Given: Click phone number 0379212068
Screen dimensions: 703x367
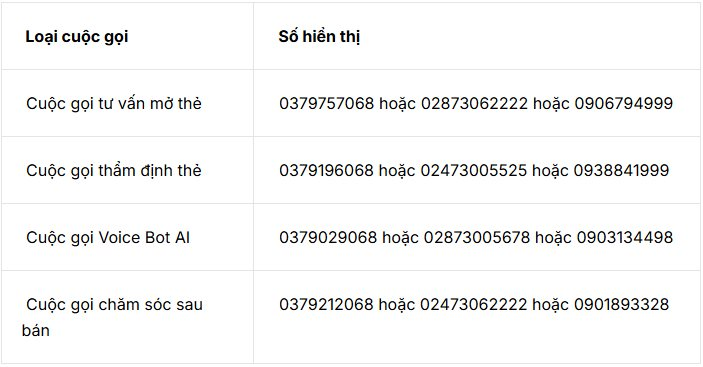Looking at the screenshot, I should [x=326, y=304].
